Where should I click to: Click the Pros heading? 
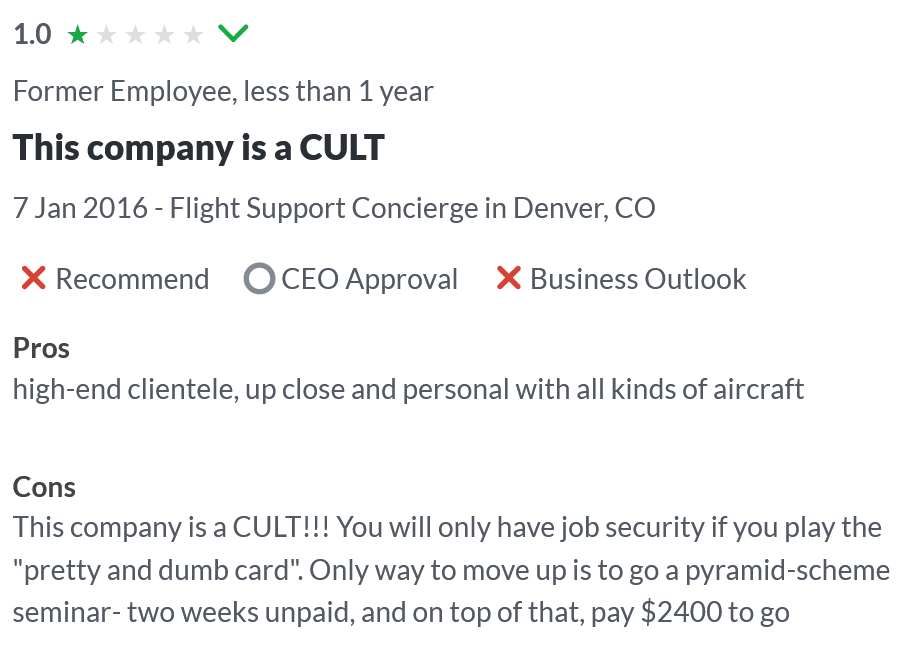42,348
